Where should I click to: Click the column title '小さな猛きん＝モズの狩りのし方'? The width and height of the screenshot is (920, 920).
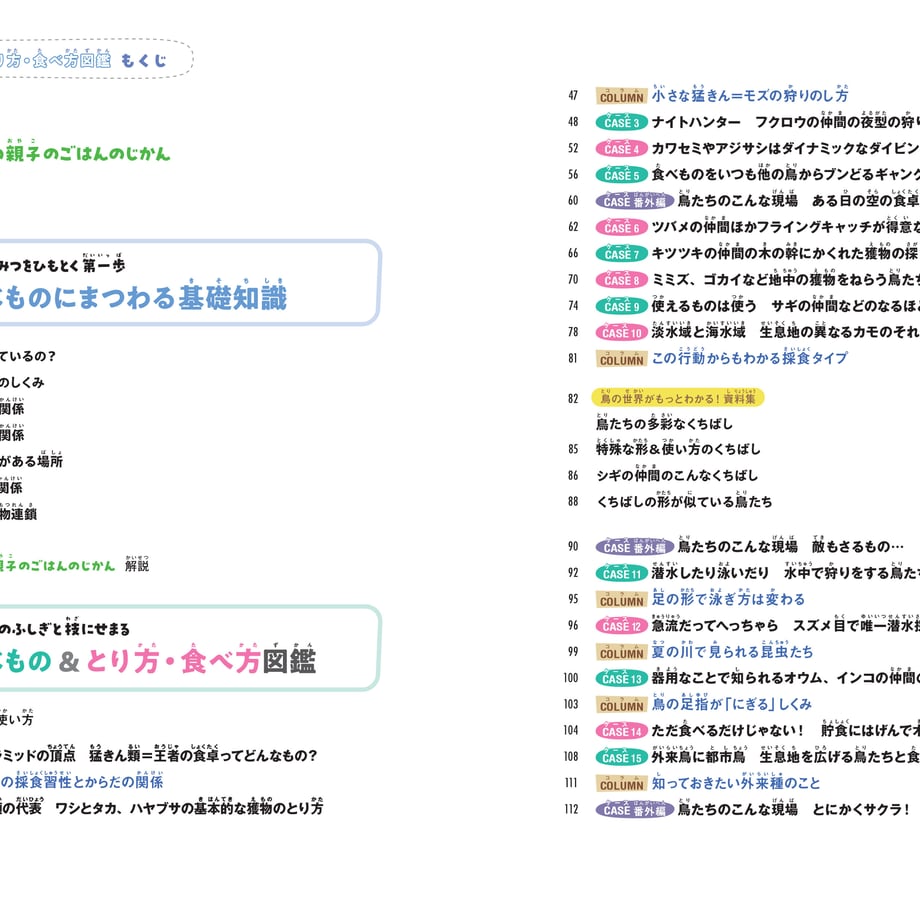pos(750,95)
